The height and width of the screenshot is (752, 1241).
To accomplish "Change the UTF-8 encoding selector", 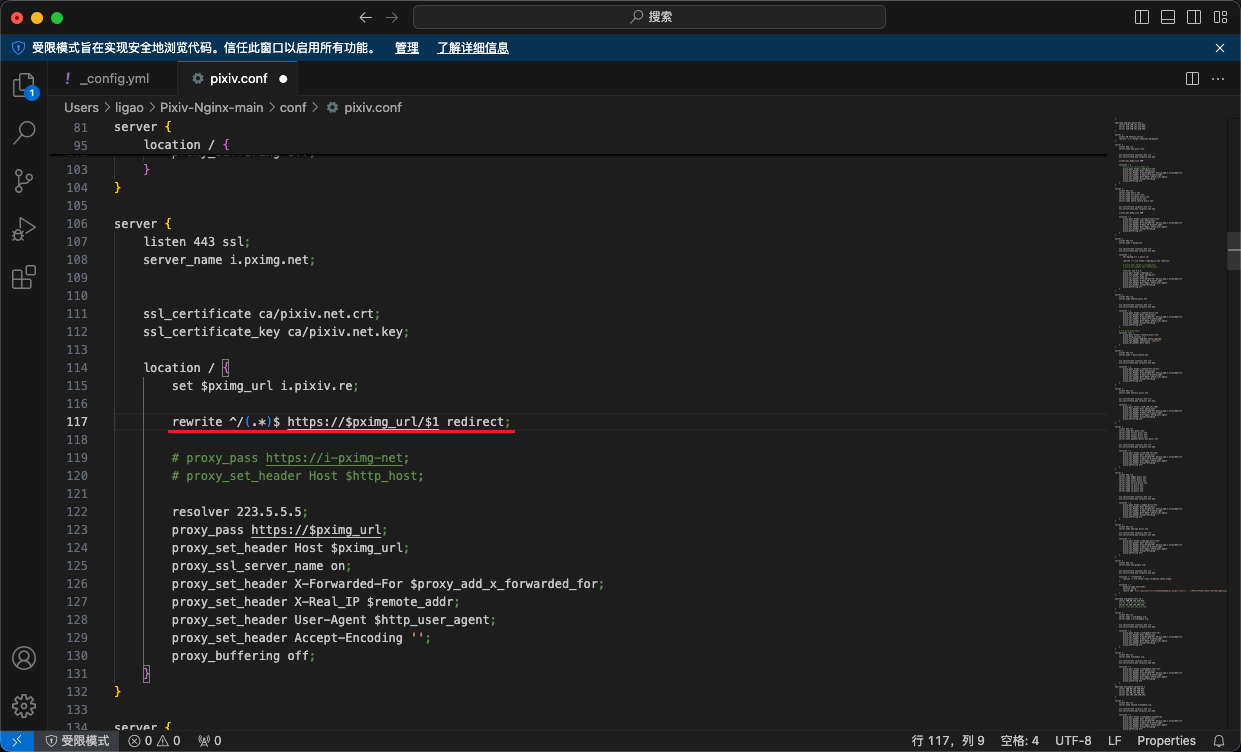I will point(1073,741).
